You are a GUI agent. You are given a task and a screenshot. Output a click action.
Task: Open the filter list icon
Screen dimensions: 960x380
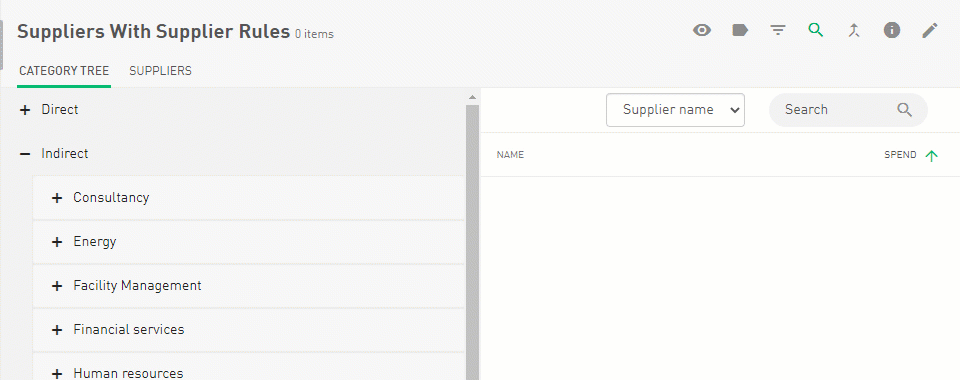(x=778, y=31)
